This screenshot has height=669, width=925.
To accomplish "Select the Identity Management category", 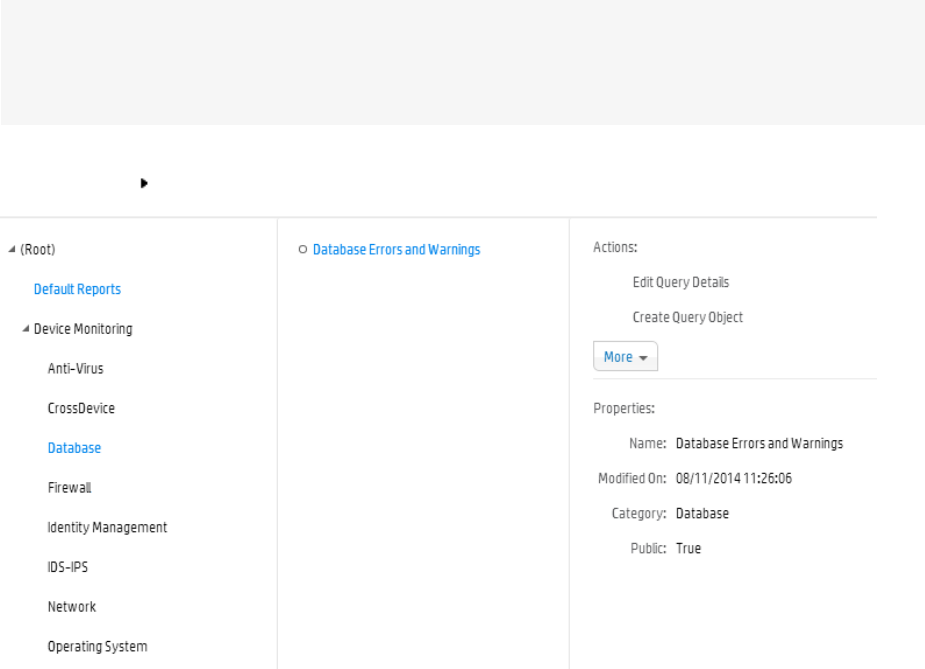I will pos(107,527).
